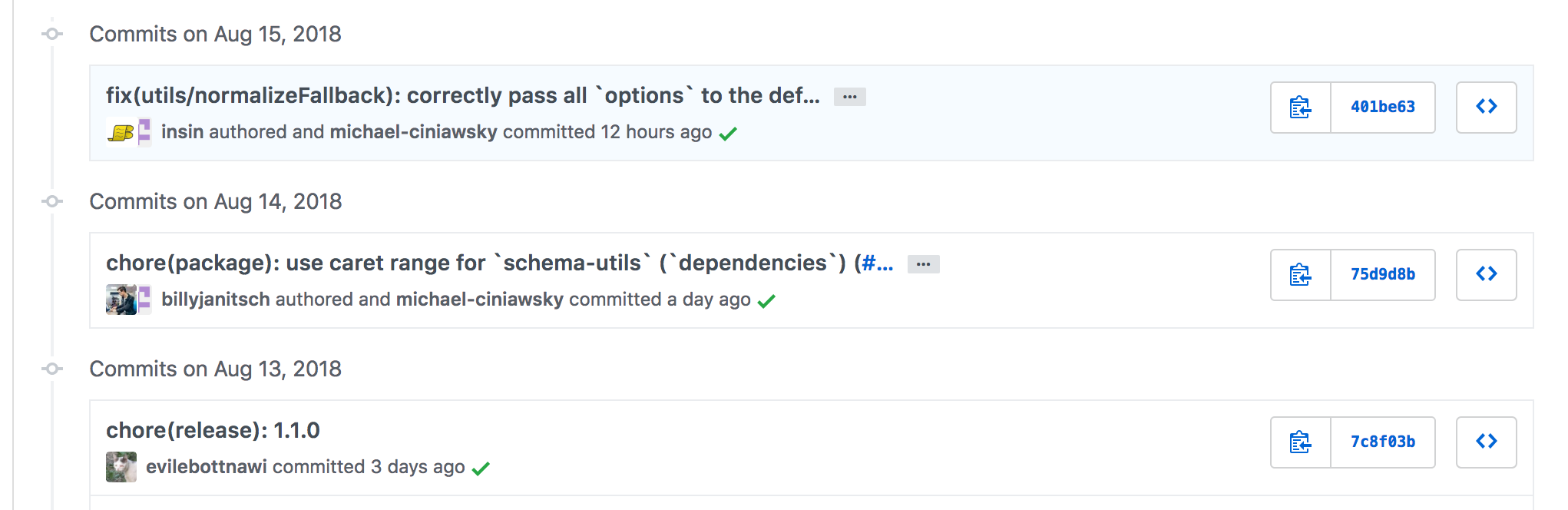Visit insin's author profile link
The width and height of the screenshot is (1568, 510).
pyautogui.click(x=182, y=132)
